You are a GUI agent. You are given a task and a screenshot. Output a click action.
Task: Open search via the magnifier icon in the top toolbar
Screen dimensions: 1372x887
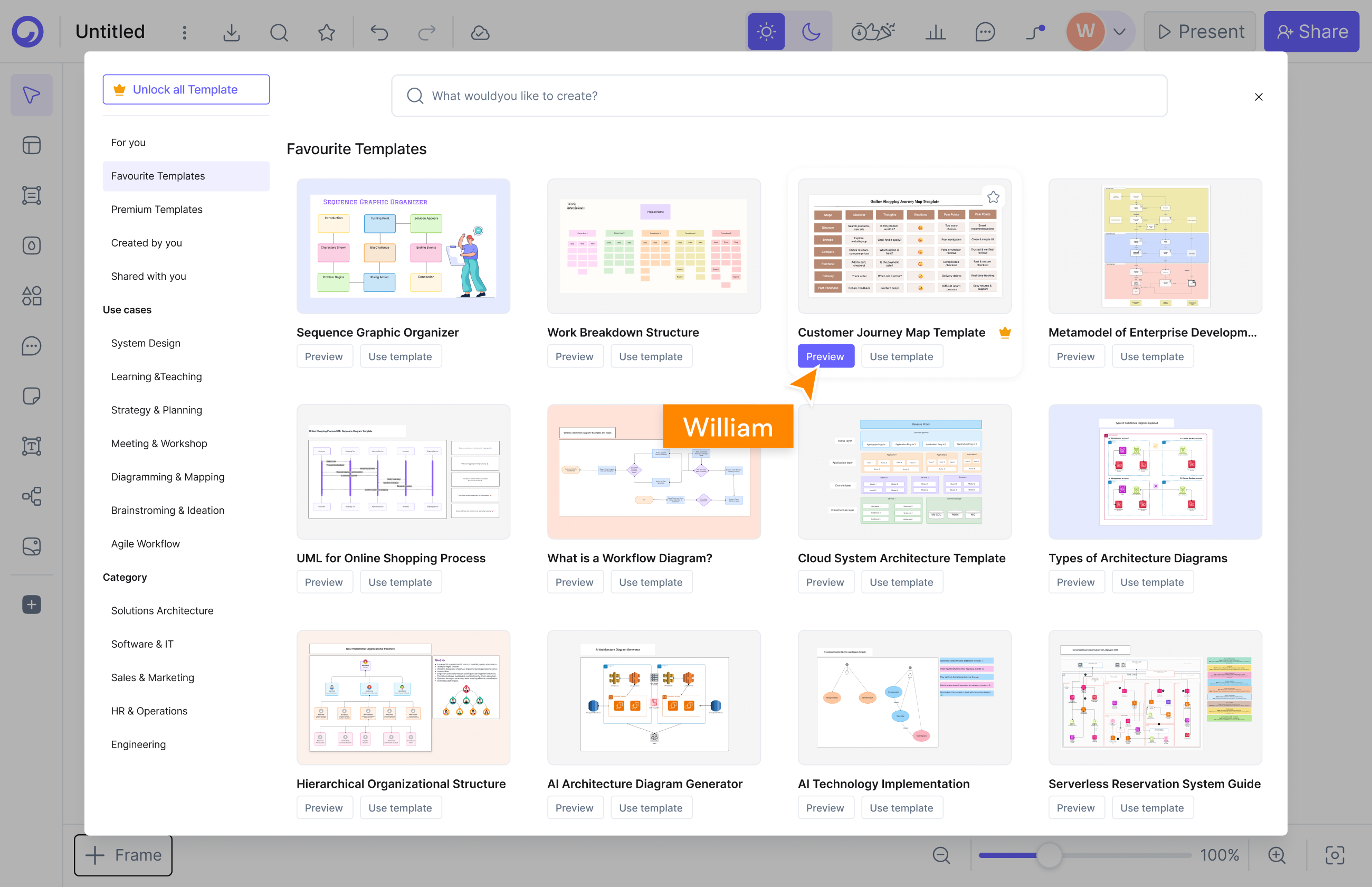tap(279, 32)
